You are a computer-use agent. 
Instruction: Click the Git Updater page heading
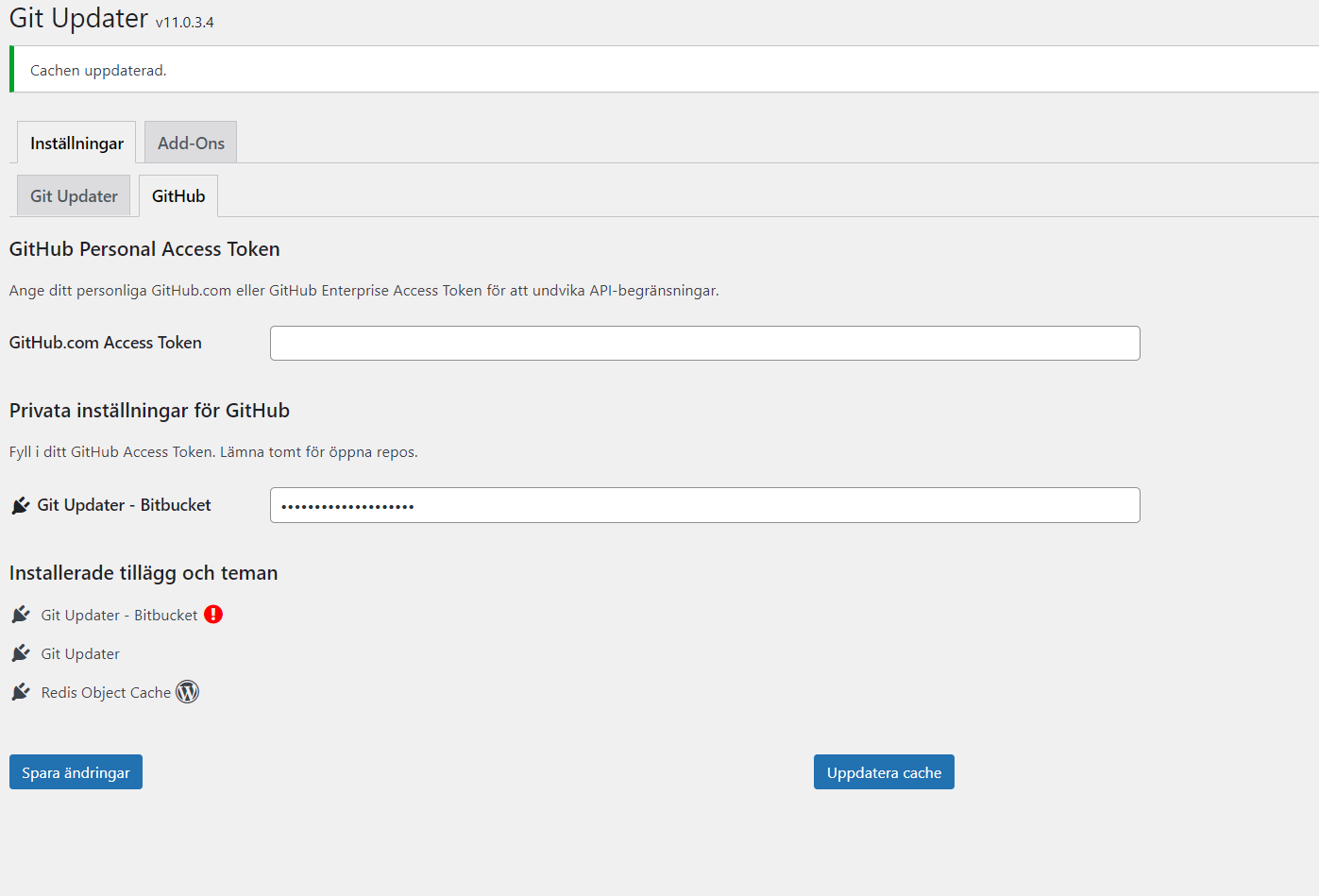(76, 18)
